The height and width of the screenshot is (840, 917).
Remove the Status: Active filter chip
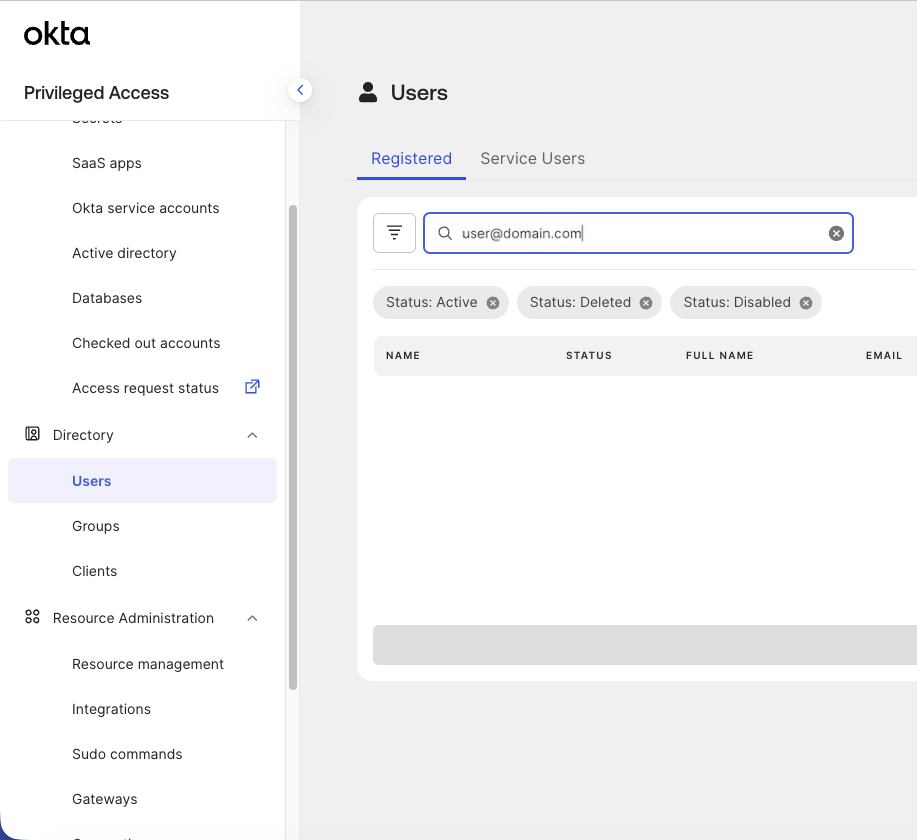tap(493, 303)
